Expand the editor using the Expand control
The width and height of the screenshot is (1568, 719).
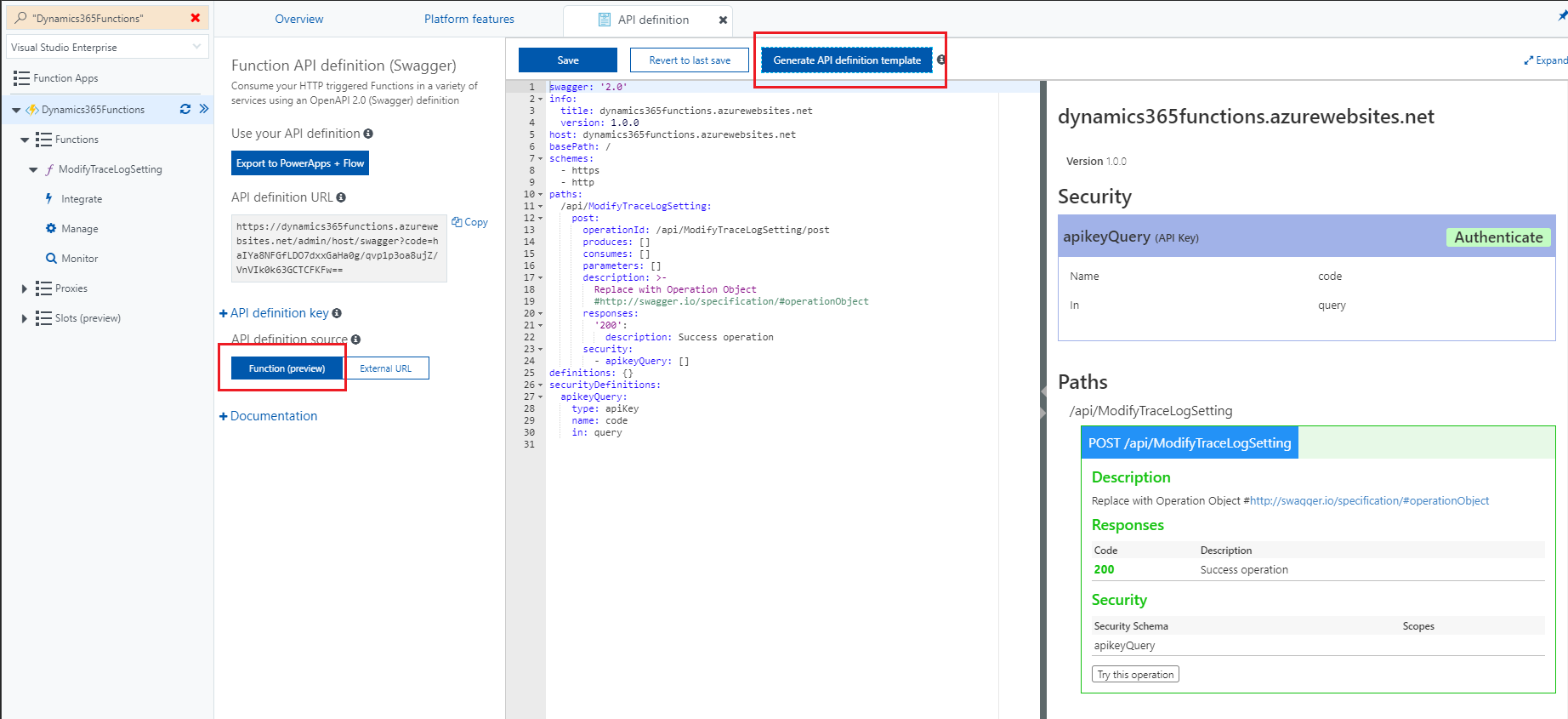point(1545,60)
